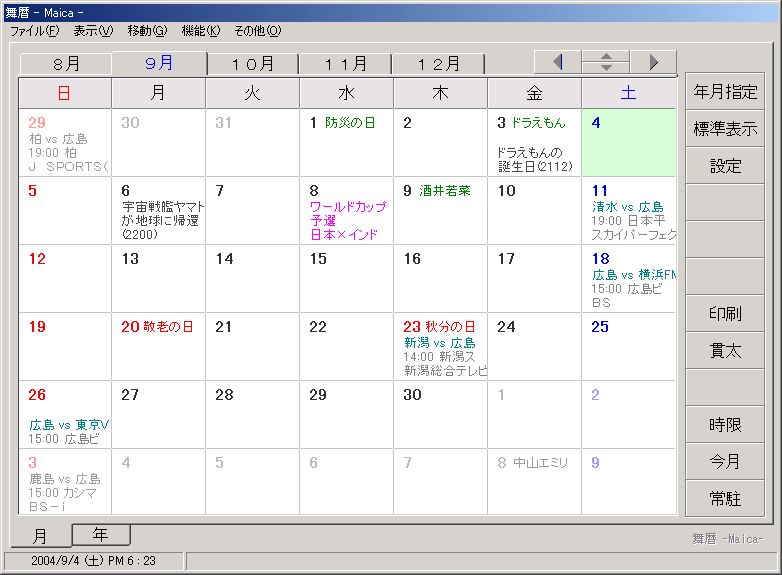Click the 常駐 button

pos(725,499)
